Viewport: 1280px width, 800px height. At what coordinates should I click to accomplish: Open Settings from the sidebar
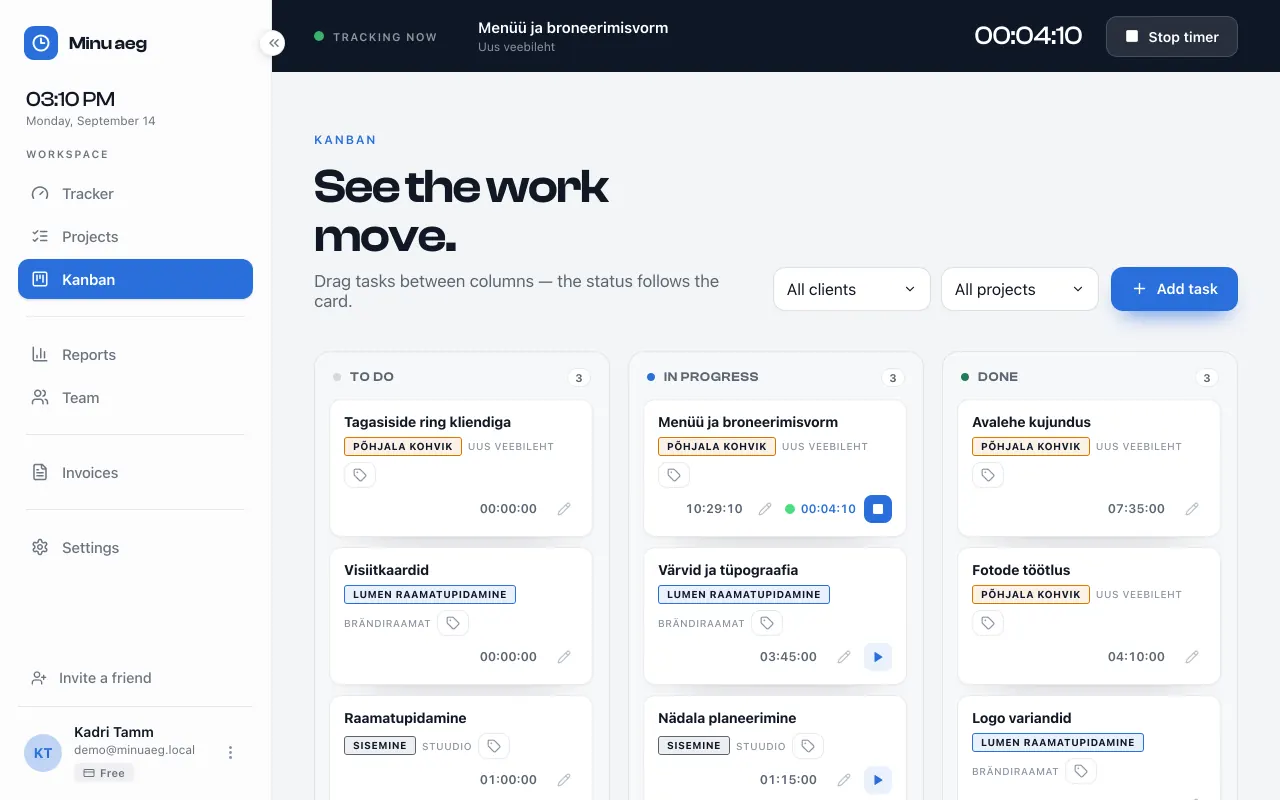135,548
